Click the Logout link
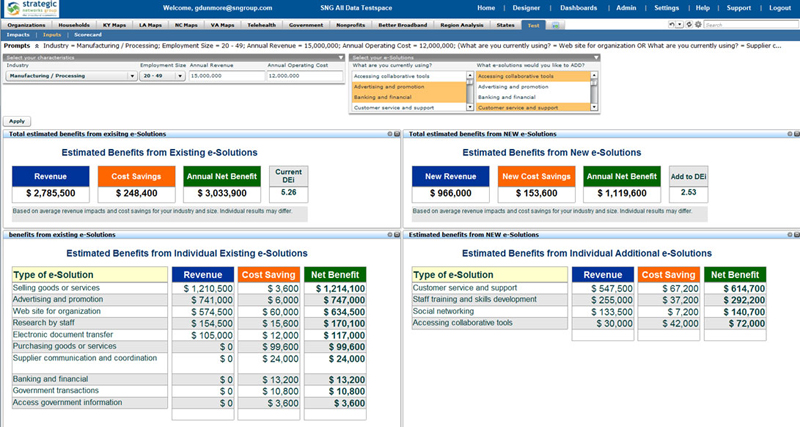The width and height of the screenshot is (800, 427). pos(780,8)
